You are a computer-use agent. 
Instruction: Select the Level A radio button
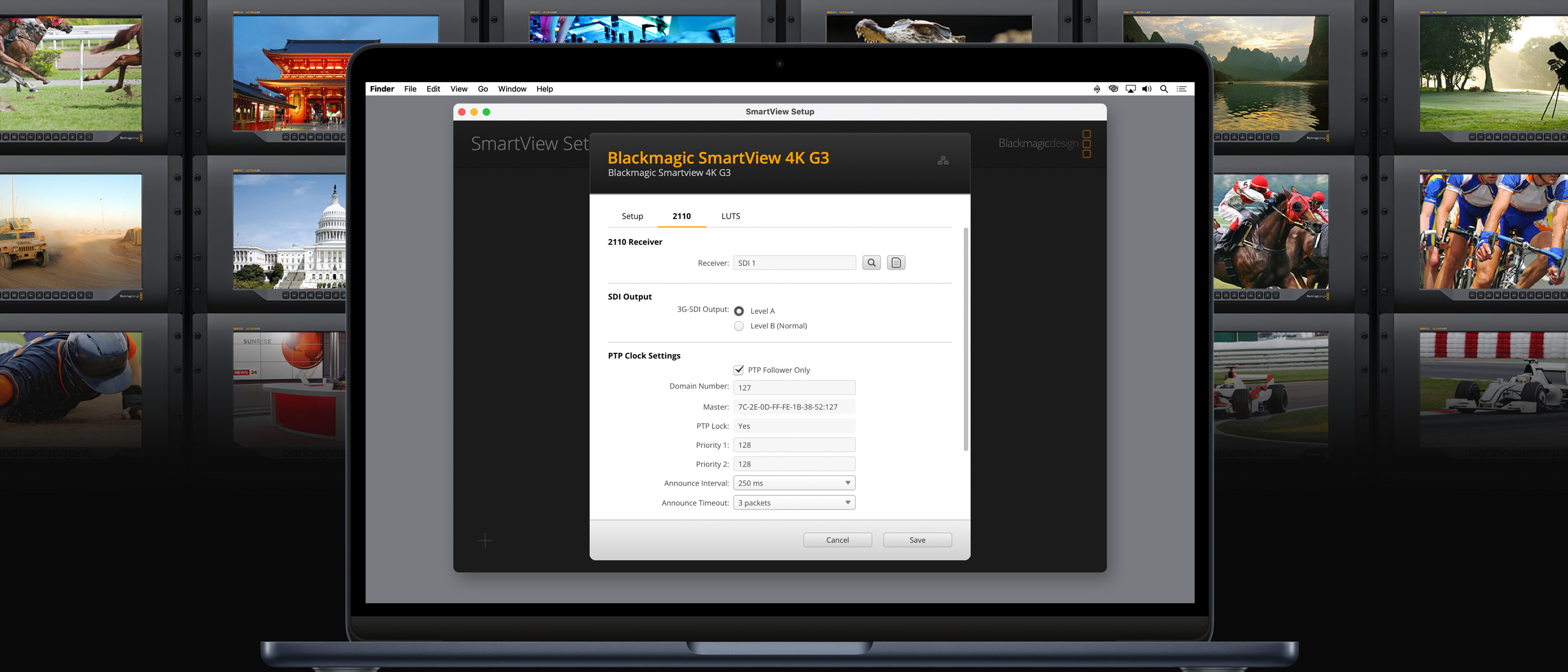(739, 311)
